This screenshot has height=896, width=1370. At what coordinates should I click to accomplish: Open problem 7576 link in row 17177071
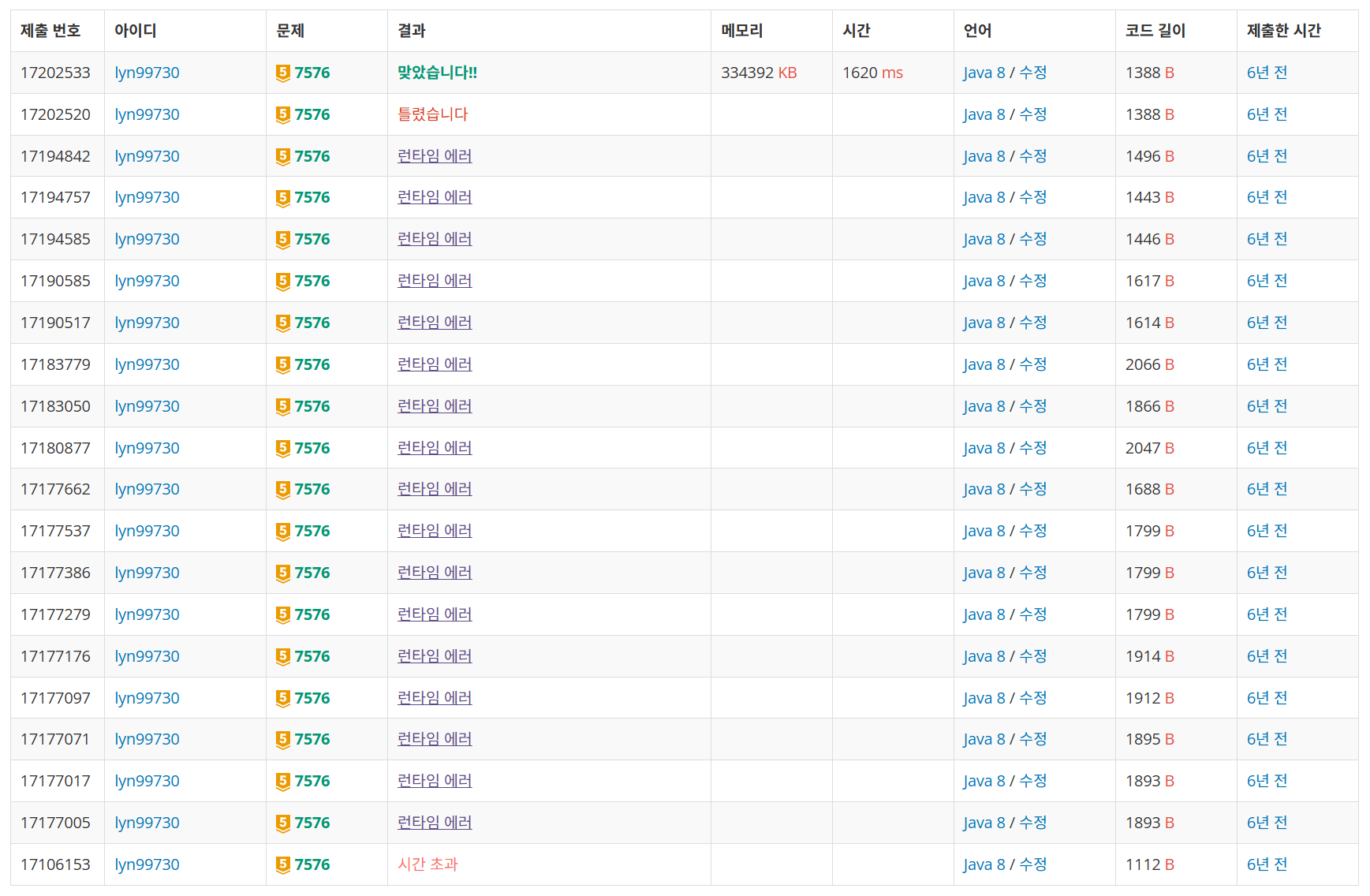(x=312, y=739)
